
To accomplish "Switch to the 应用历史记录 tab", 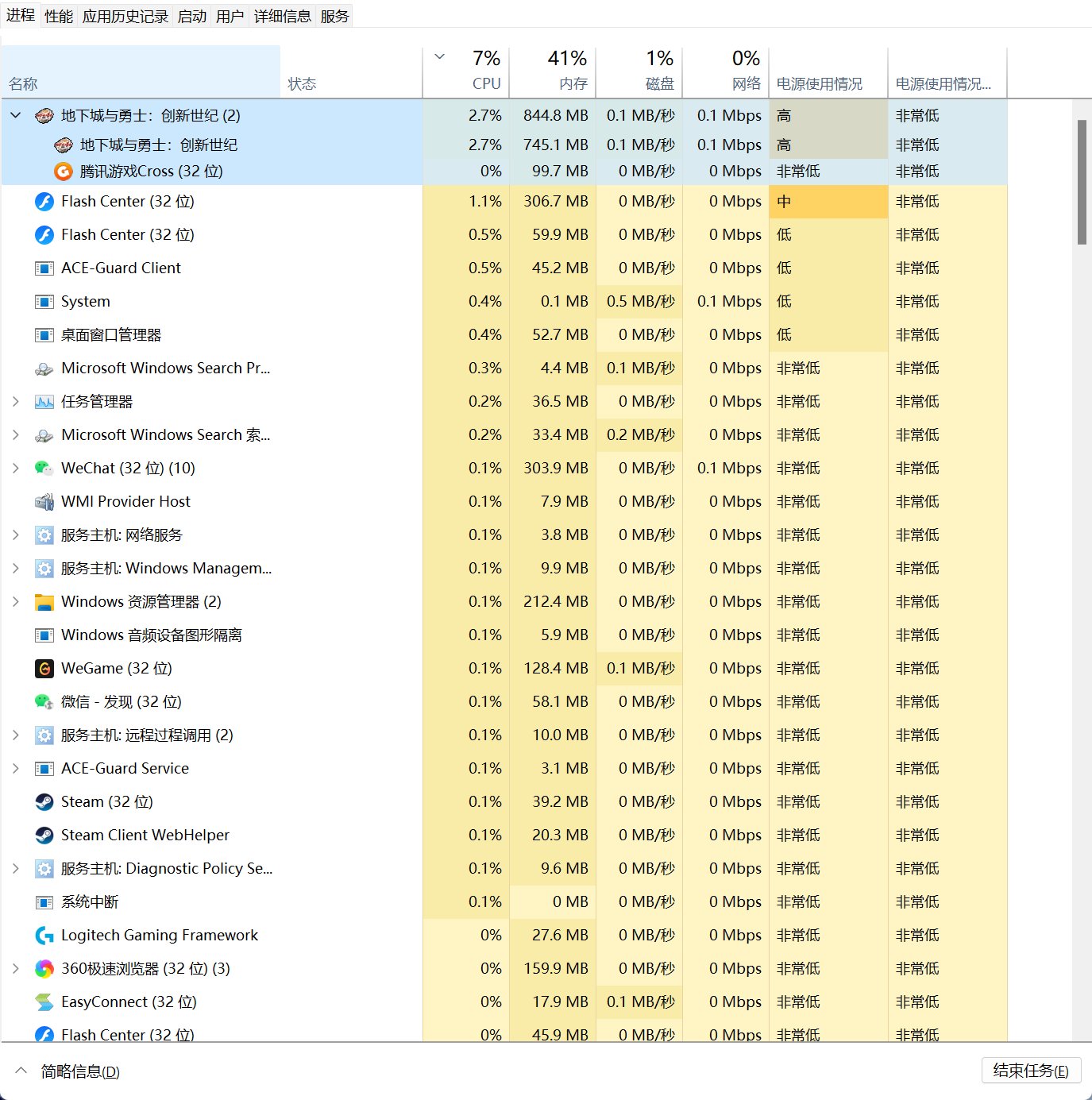I will (x=125, y=16).
